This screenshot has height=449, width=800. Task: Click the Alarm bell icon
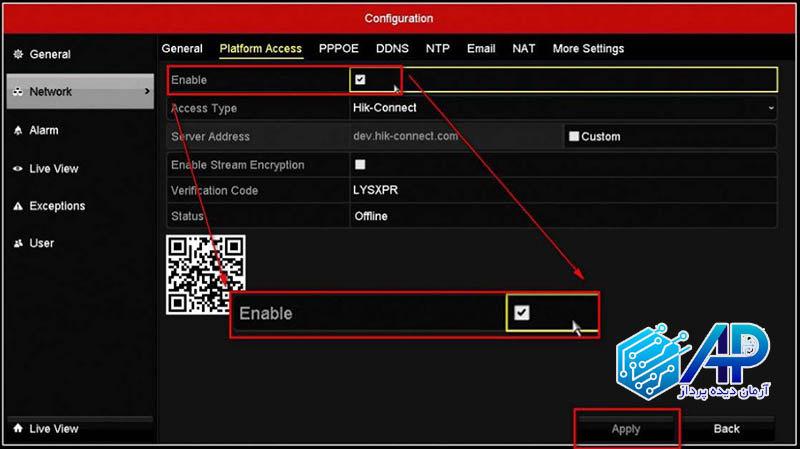[18, 131]
